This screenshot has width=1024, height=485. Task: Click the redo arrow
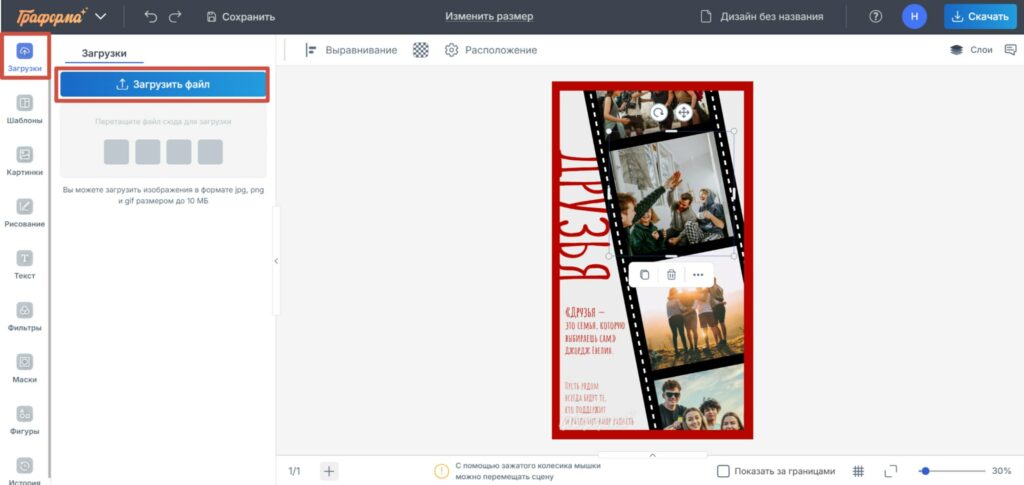tap(175, 17)
